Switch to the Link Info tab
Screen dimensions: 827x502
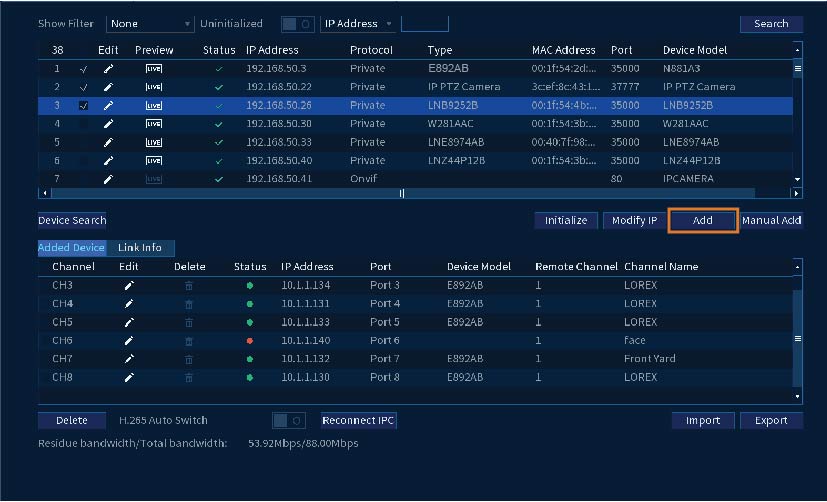(140, 248)
